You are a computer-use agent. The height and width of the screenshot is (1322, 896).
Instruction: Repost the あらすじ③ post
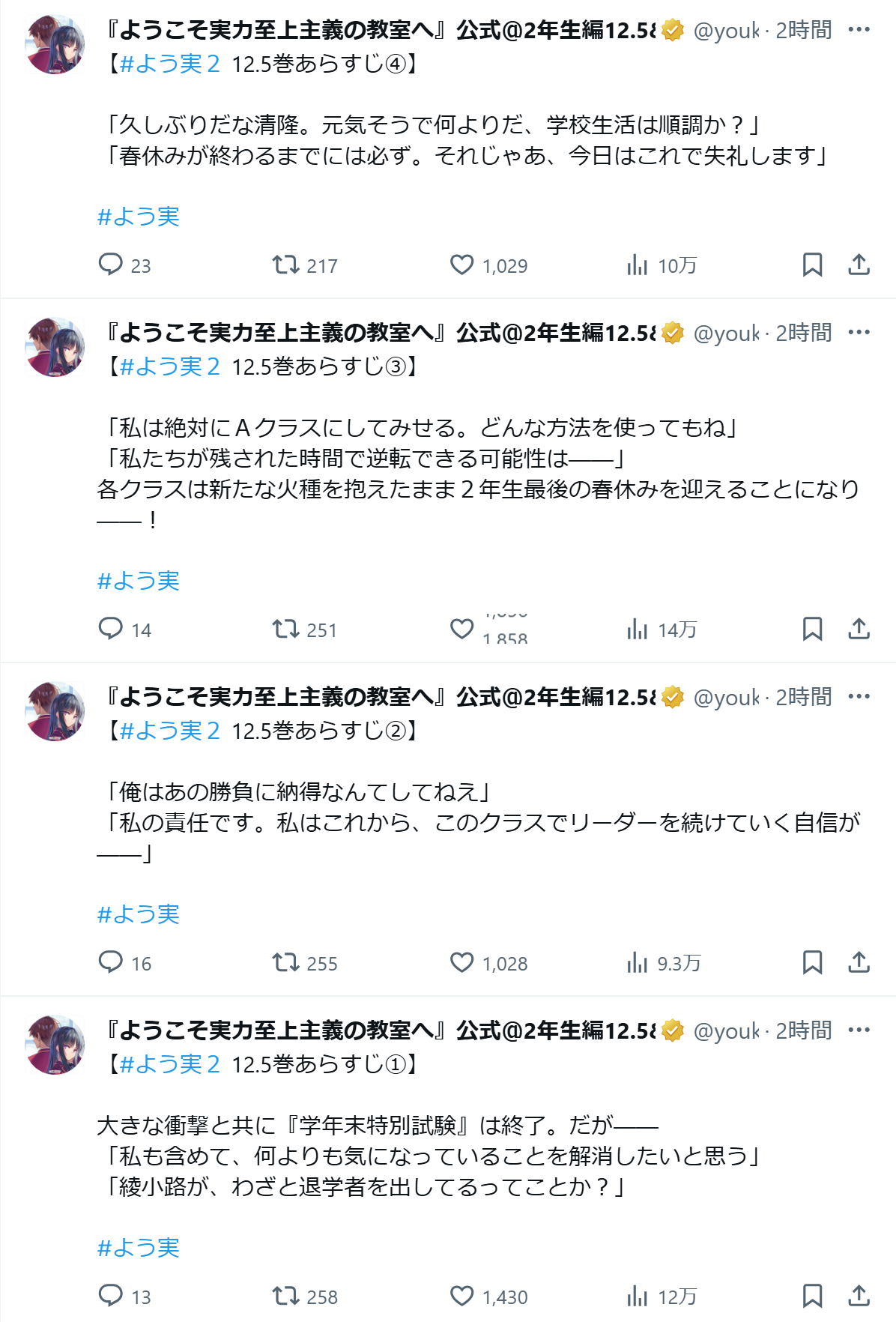point(285,630)
